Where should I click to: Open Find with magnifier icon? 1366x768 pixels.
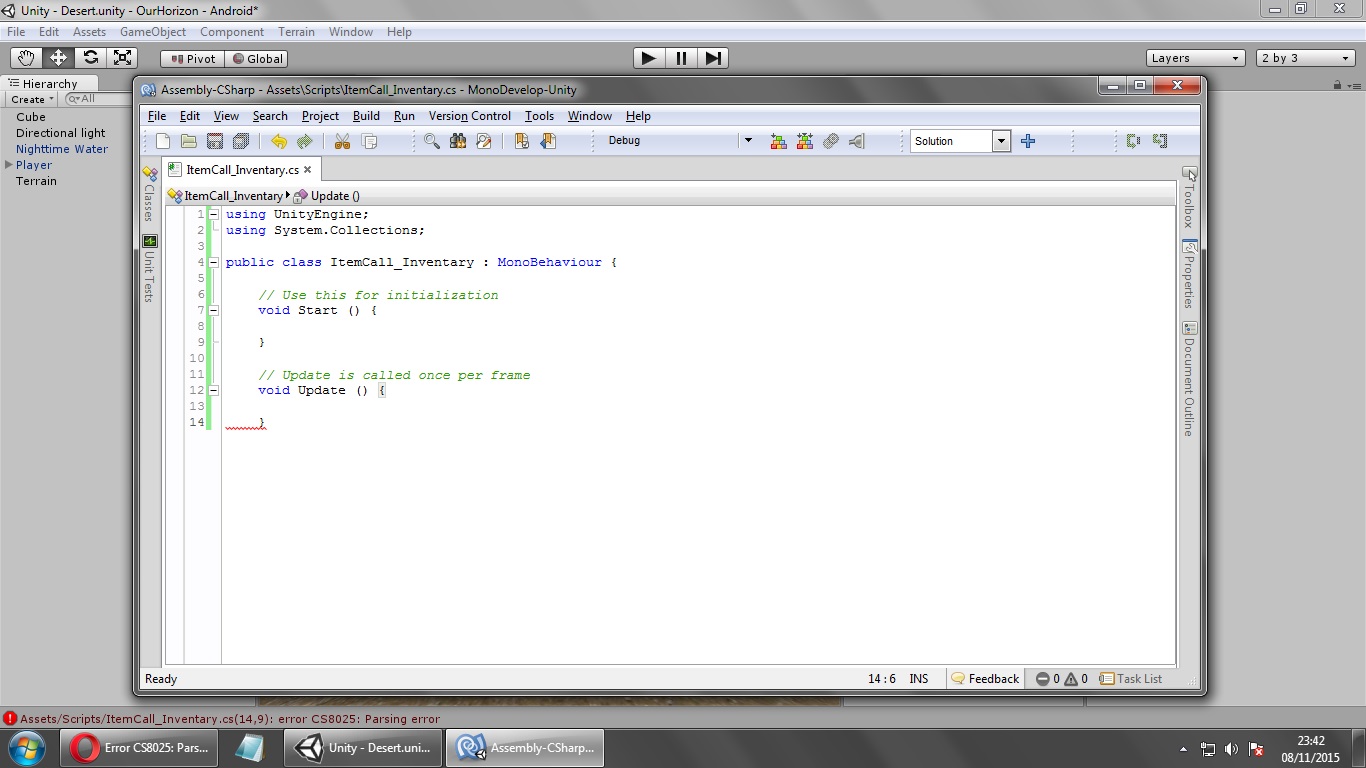click(x=432, y=141)
